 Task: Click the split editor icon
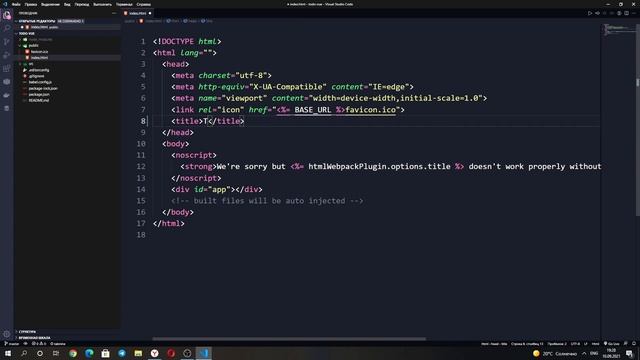click(x=627, y=13)
